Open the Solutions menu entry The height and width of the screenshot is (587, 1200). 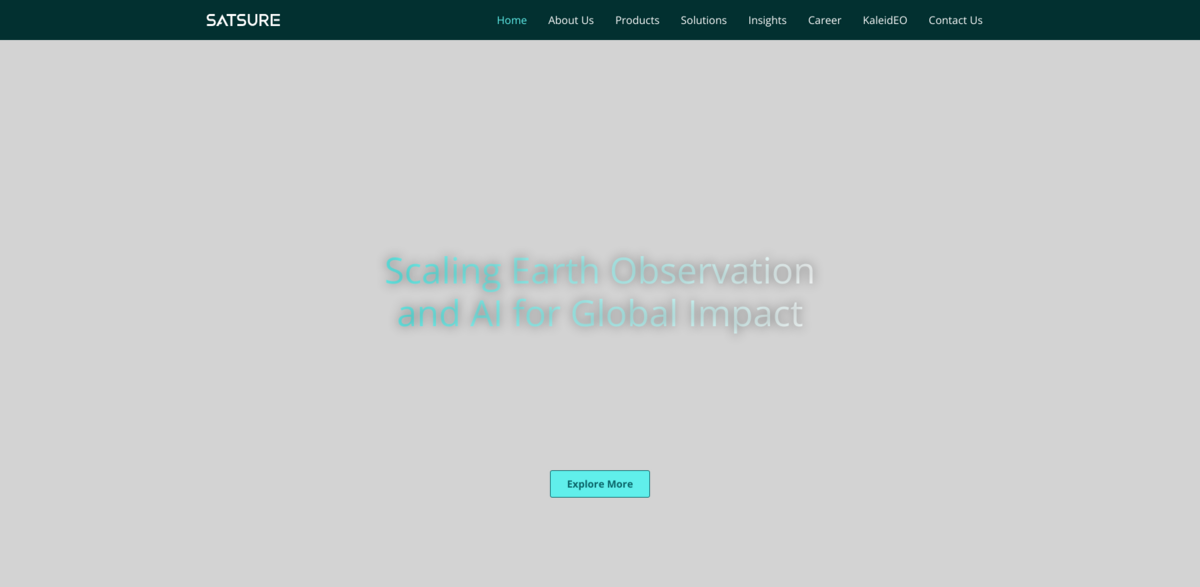click(703, 20)
